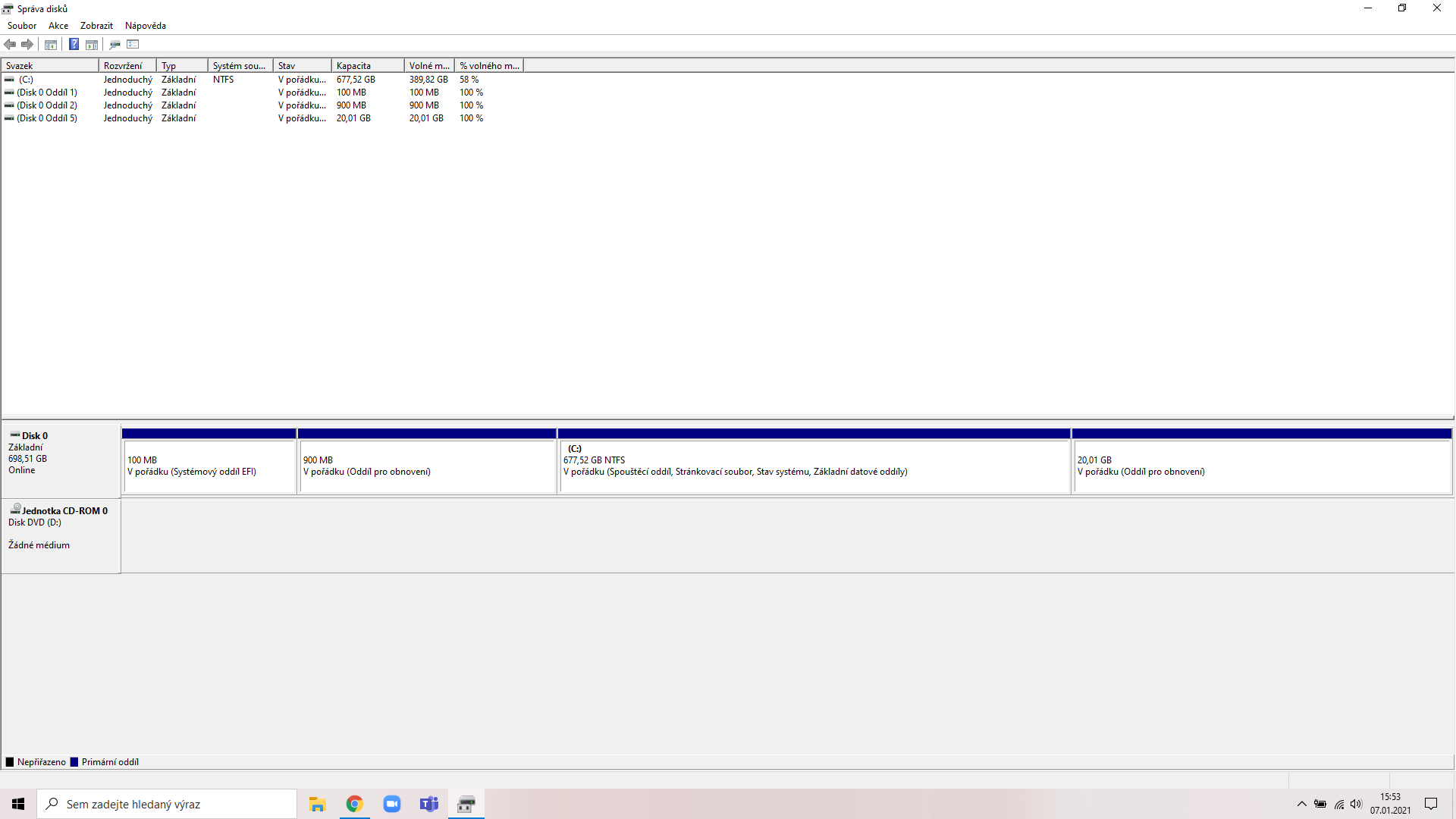This screenshot has height=819, width=1456.
Task: Open the Microsoft Teams taskbar icon
Action: pos(429,804)
